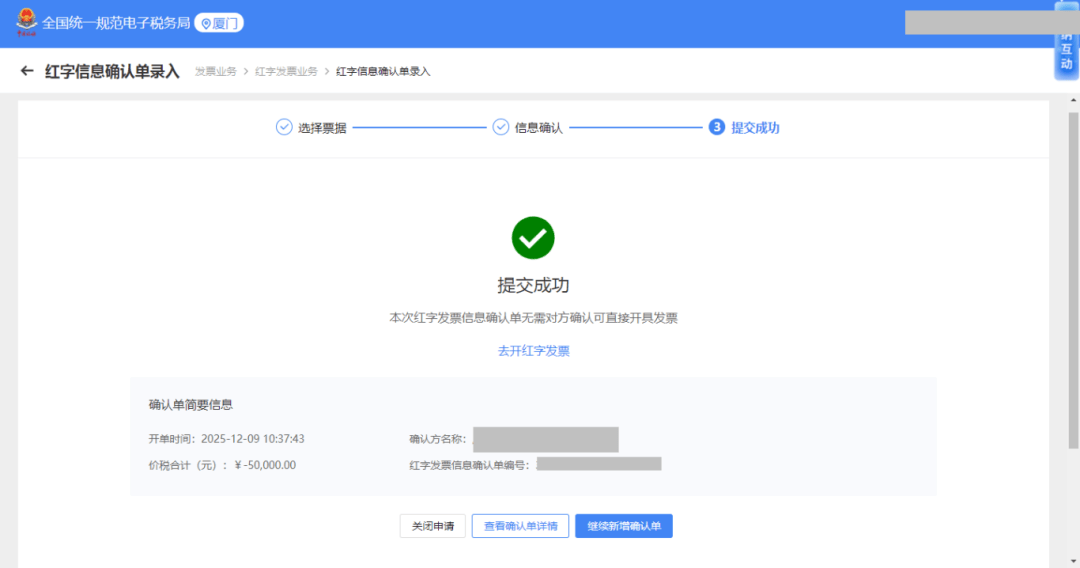
Task: Click the last breadcrumb item 红字信息确认单录入
Action: (x=383, y=72)
